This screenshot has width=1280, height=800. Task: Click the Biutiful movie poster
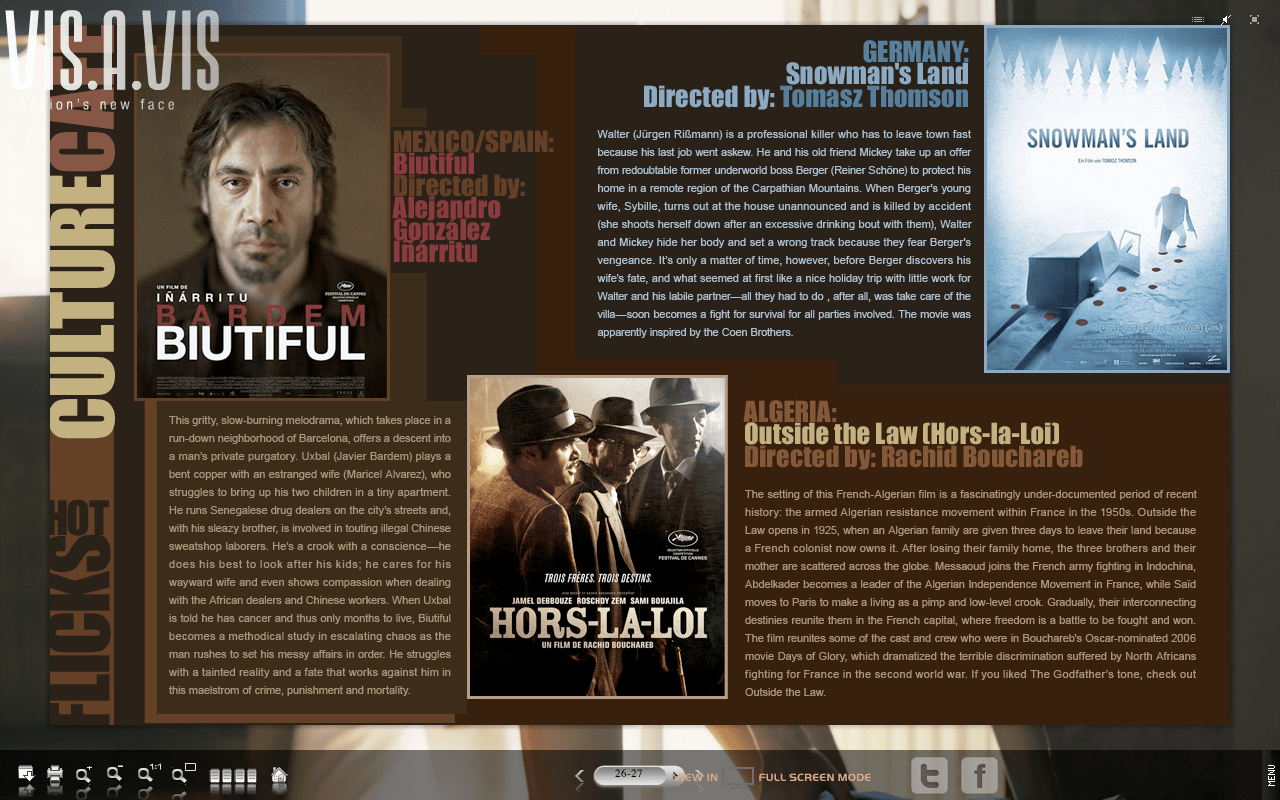tap(262, 227)
